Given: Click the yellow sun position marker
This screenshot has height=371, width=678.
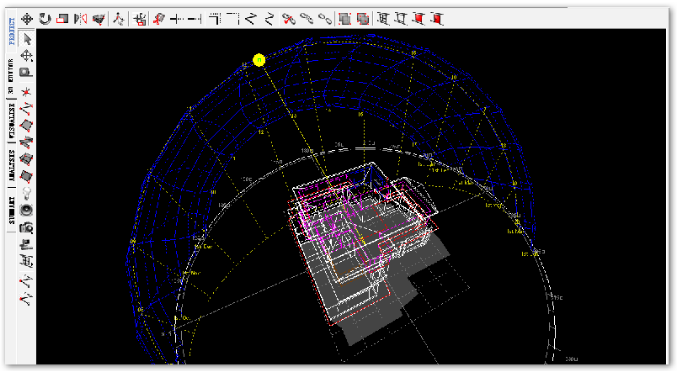Looking at the screenshot, I should tap(259, 60).
